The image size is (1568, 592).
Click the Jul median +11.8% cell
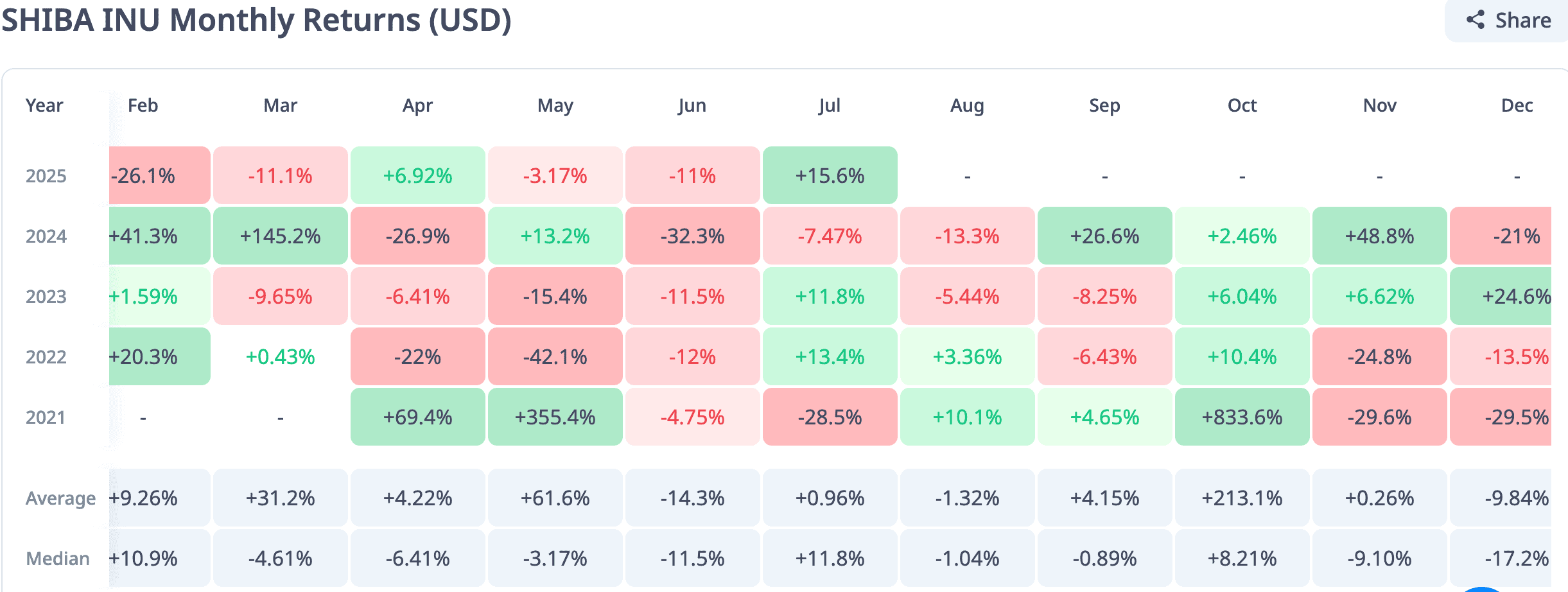[x=830, y=558]
